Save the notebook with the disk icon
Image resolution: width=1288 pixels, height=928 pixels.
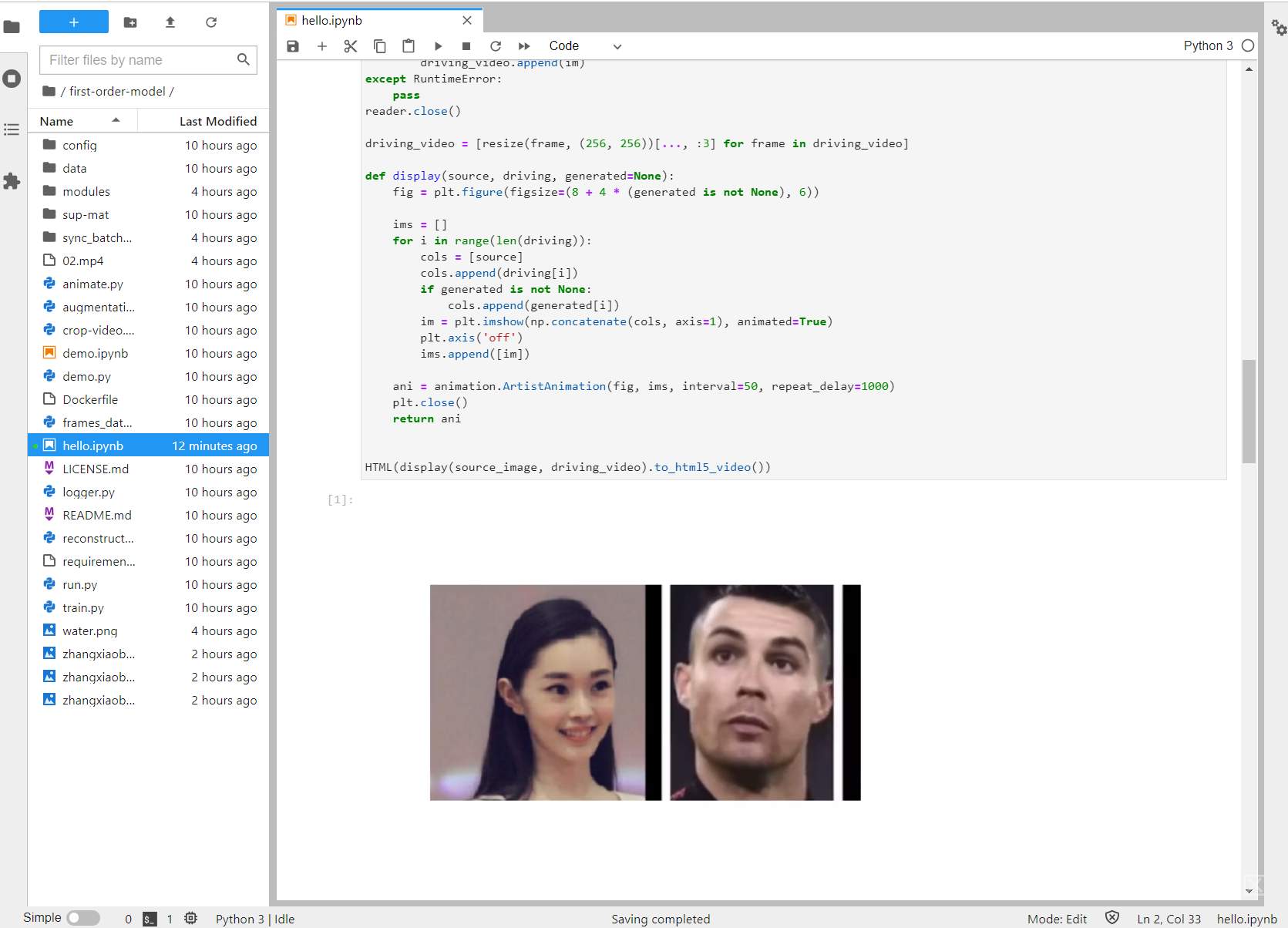coord(293,46)
